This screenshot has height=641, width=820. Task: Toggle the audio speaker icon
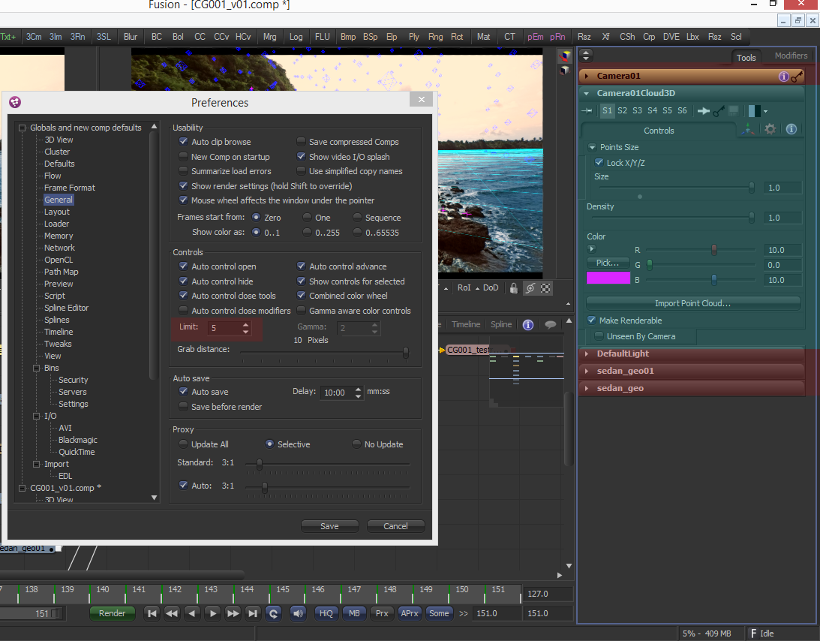click(298, 613)
